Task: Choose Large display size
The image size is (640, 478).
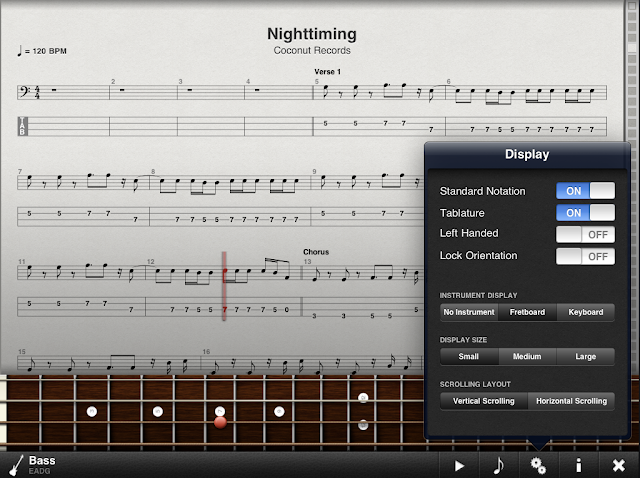Action: coord(586,356)
